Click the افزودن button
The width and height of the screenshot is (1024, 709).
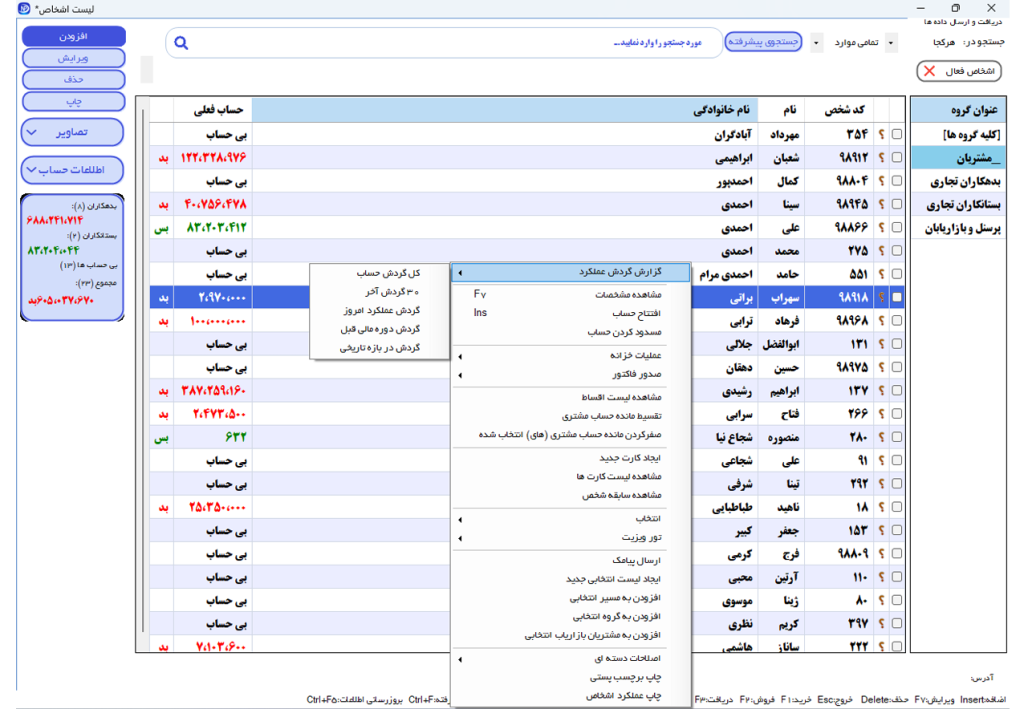click(x=74, y=37)
